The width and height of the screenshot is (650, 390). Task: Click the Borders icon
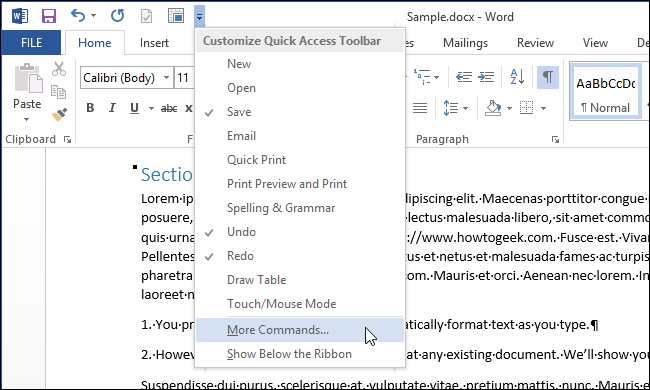click(526, 108)
